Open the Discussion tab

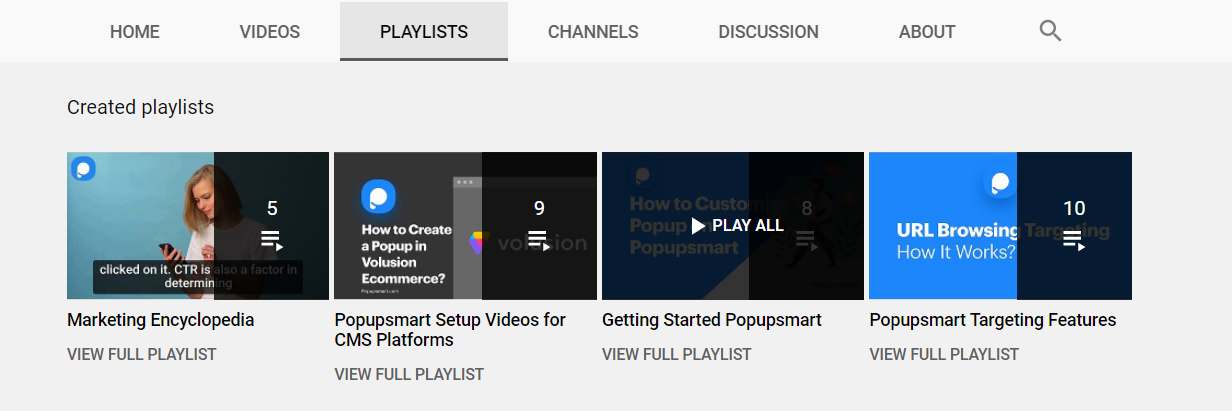768,32
